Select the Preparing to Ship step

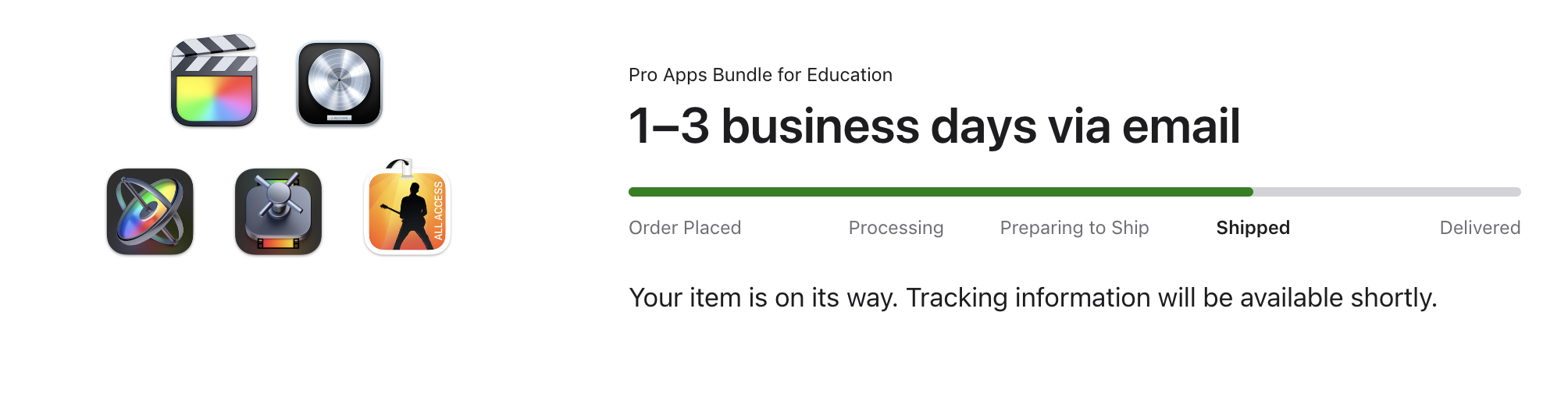click(x=1074, y=228)
